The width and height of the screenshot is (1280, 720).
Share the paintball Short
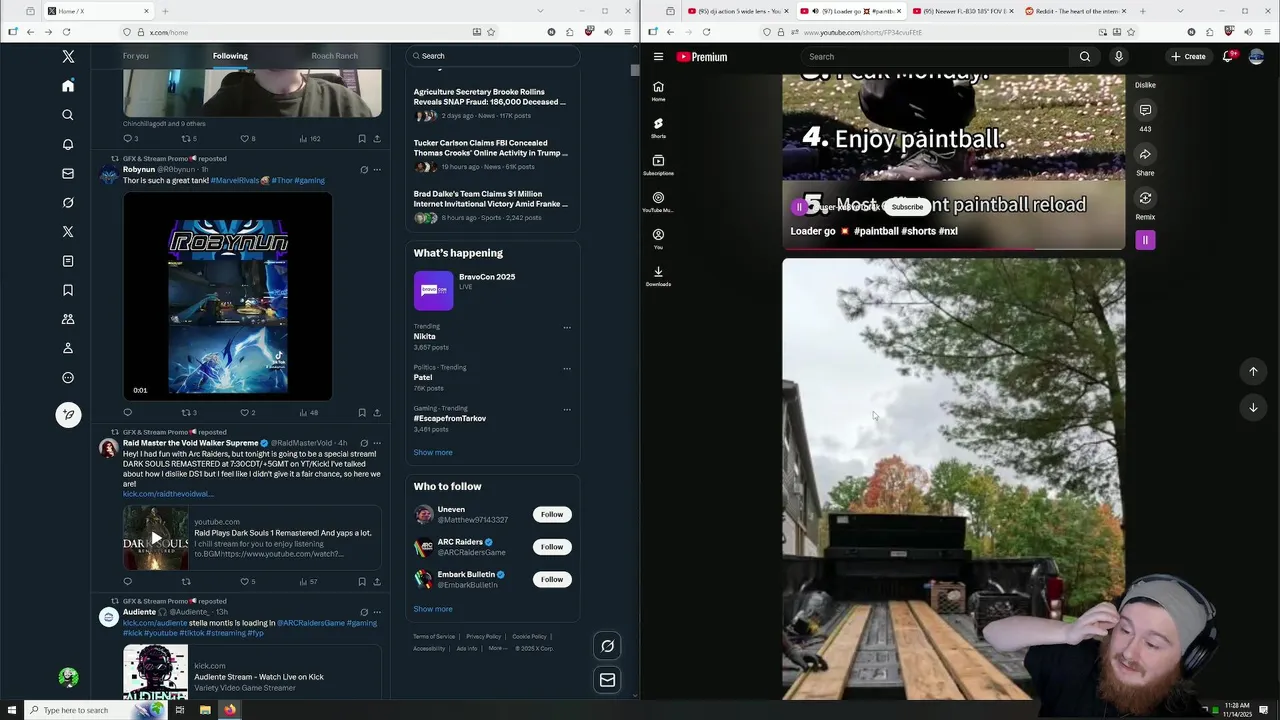click(1145, 154)
